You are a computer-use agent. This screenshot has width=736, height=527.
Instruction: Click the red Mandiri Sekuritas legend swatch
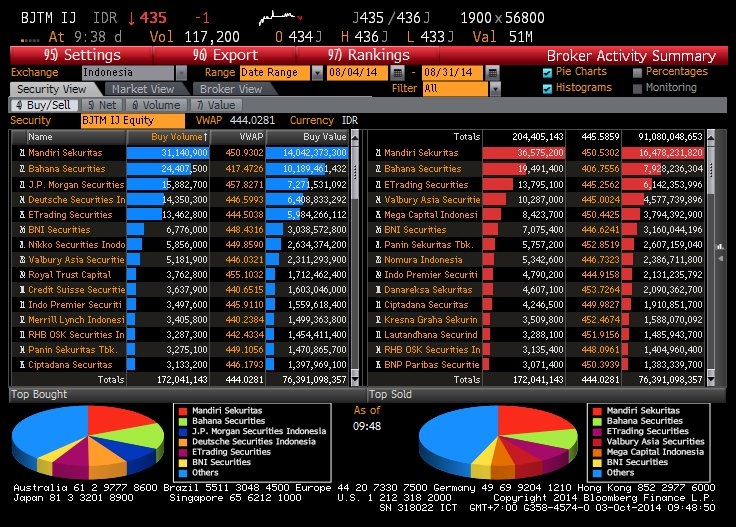point(181,411)
